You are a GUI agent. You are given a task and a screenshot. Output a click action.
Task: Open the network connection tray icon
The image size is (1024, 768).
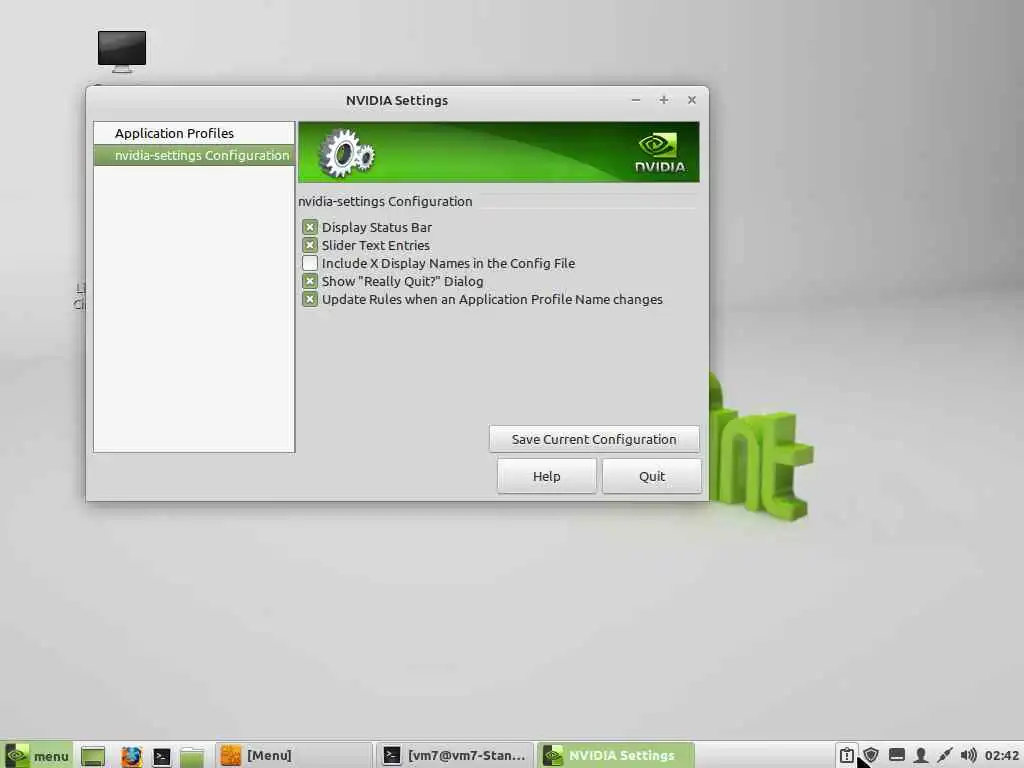click(x=944, y=756)
